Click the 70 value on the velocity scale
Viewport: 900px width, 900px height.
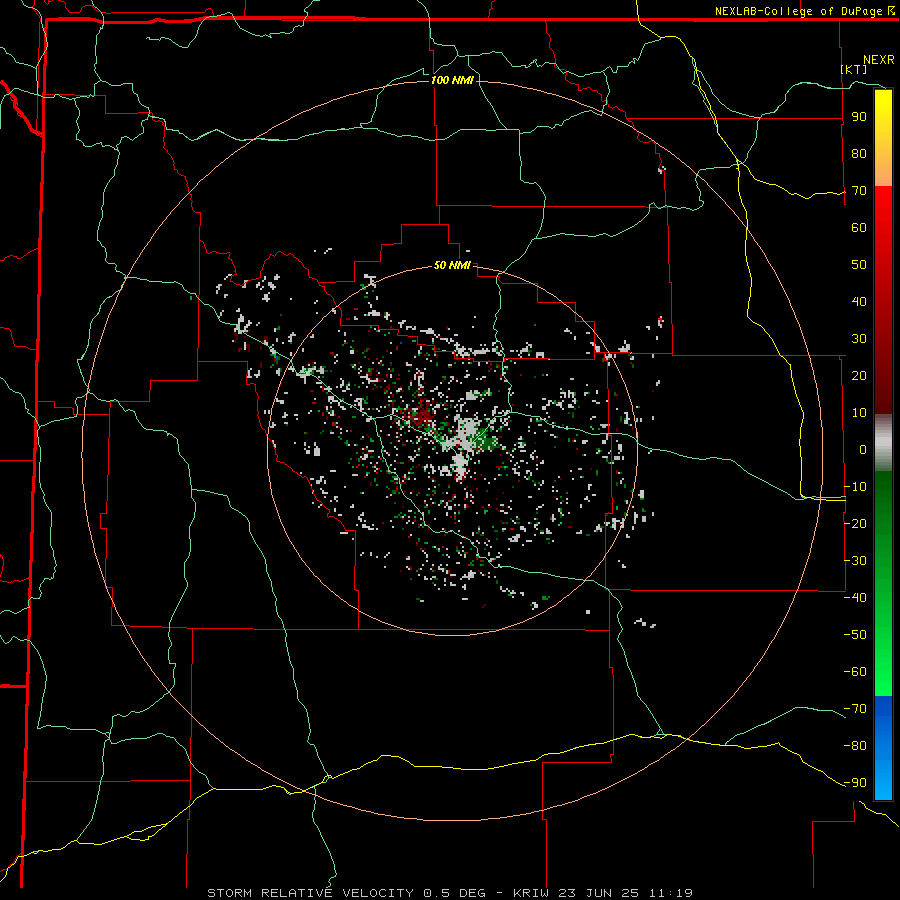click(859, 191)
